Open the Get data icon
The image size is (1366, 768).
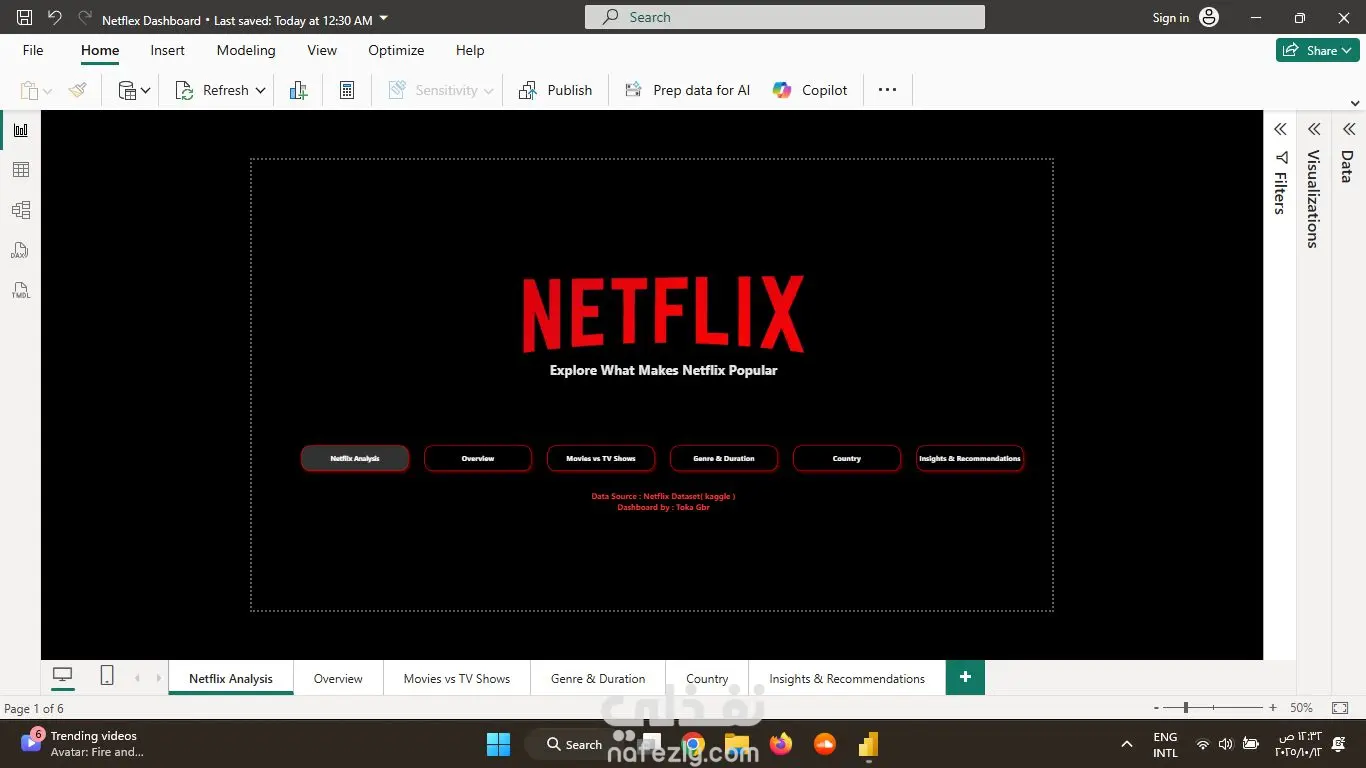(127, 90)
